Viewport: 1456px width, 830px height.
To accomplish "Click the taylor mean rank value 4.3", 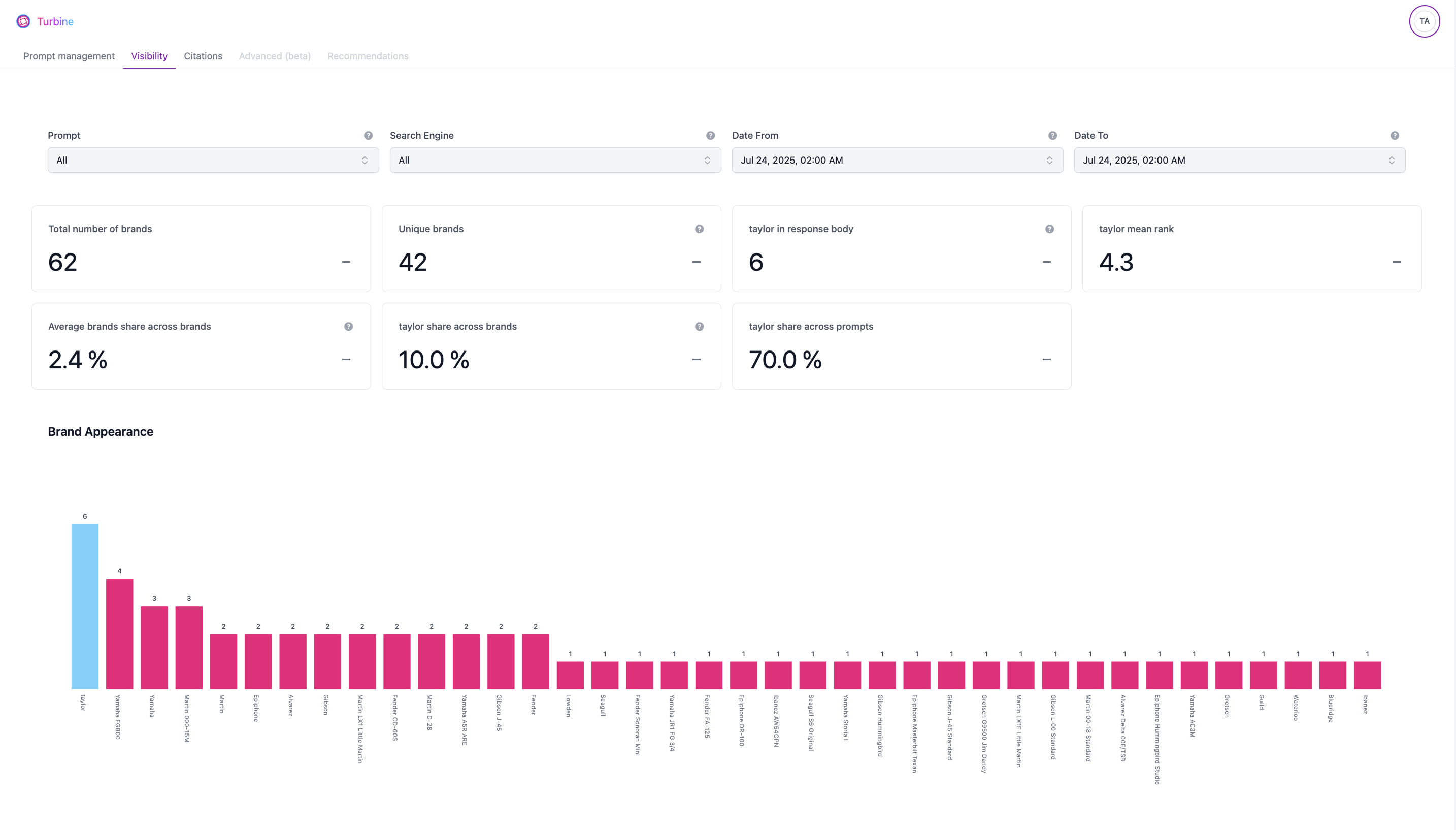I will pos(1116,262).
